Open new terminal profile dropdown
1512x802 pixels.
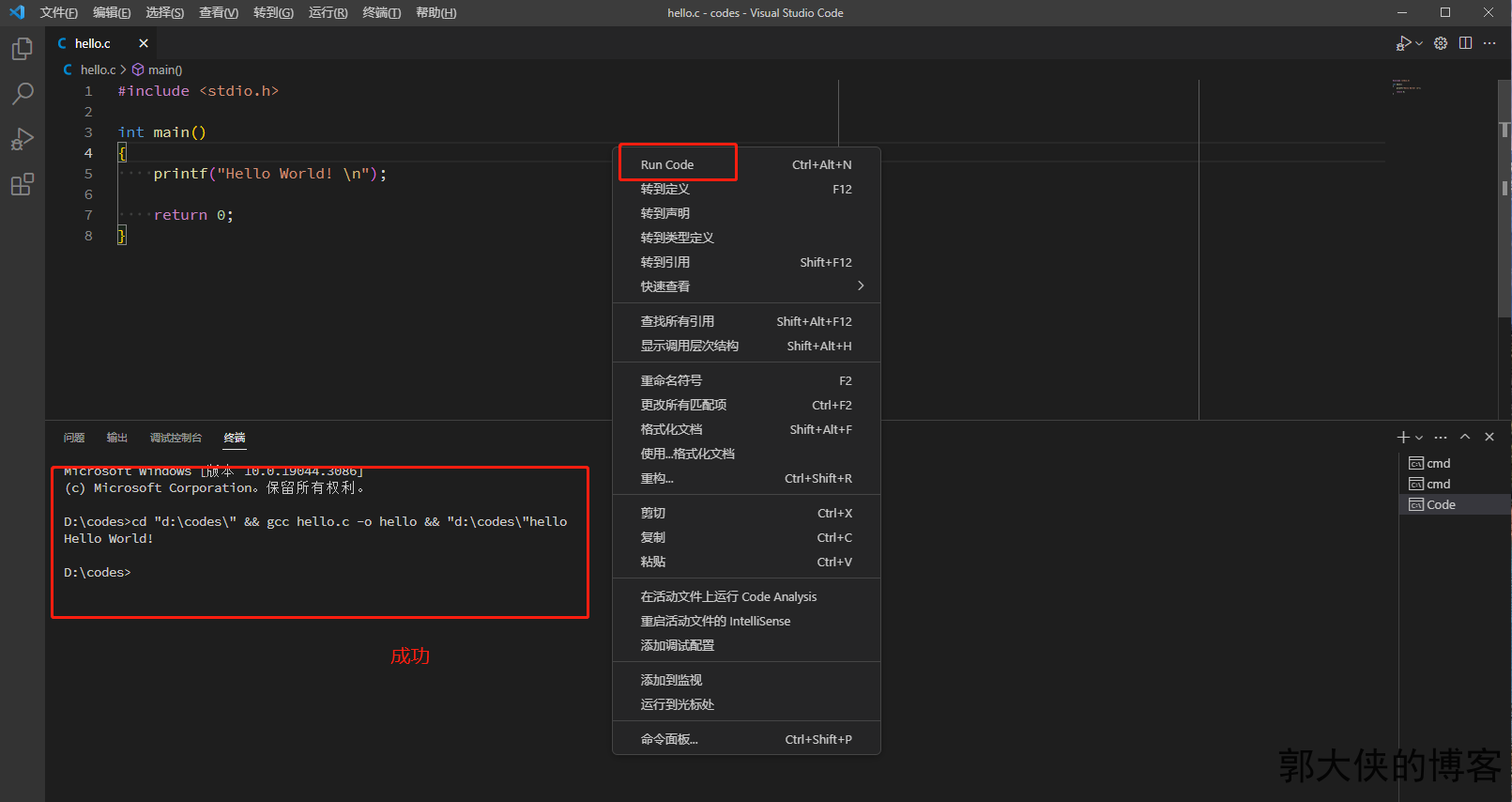(x=1419, y=438)
